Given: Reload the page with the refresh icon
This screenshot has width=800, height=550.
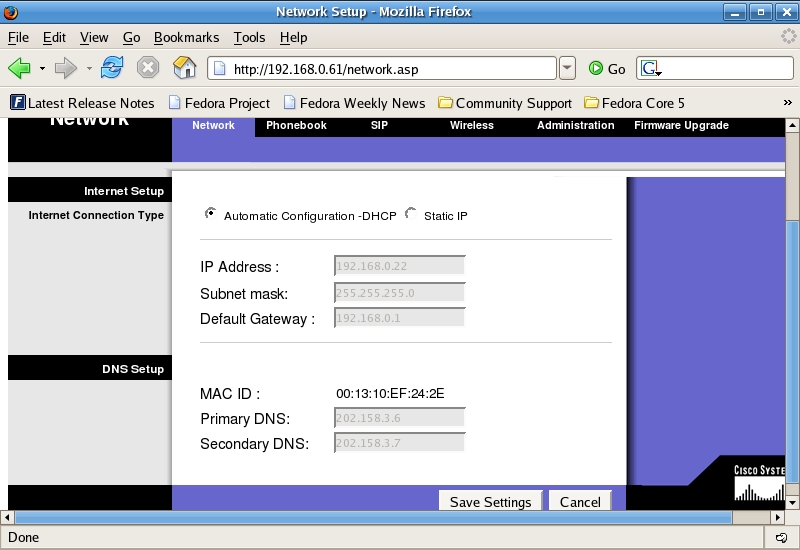Looking at the screenshot, I should tap(112, 68).
